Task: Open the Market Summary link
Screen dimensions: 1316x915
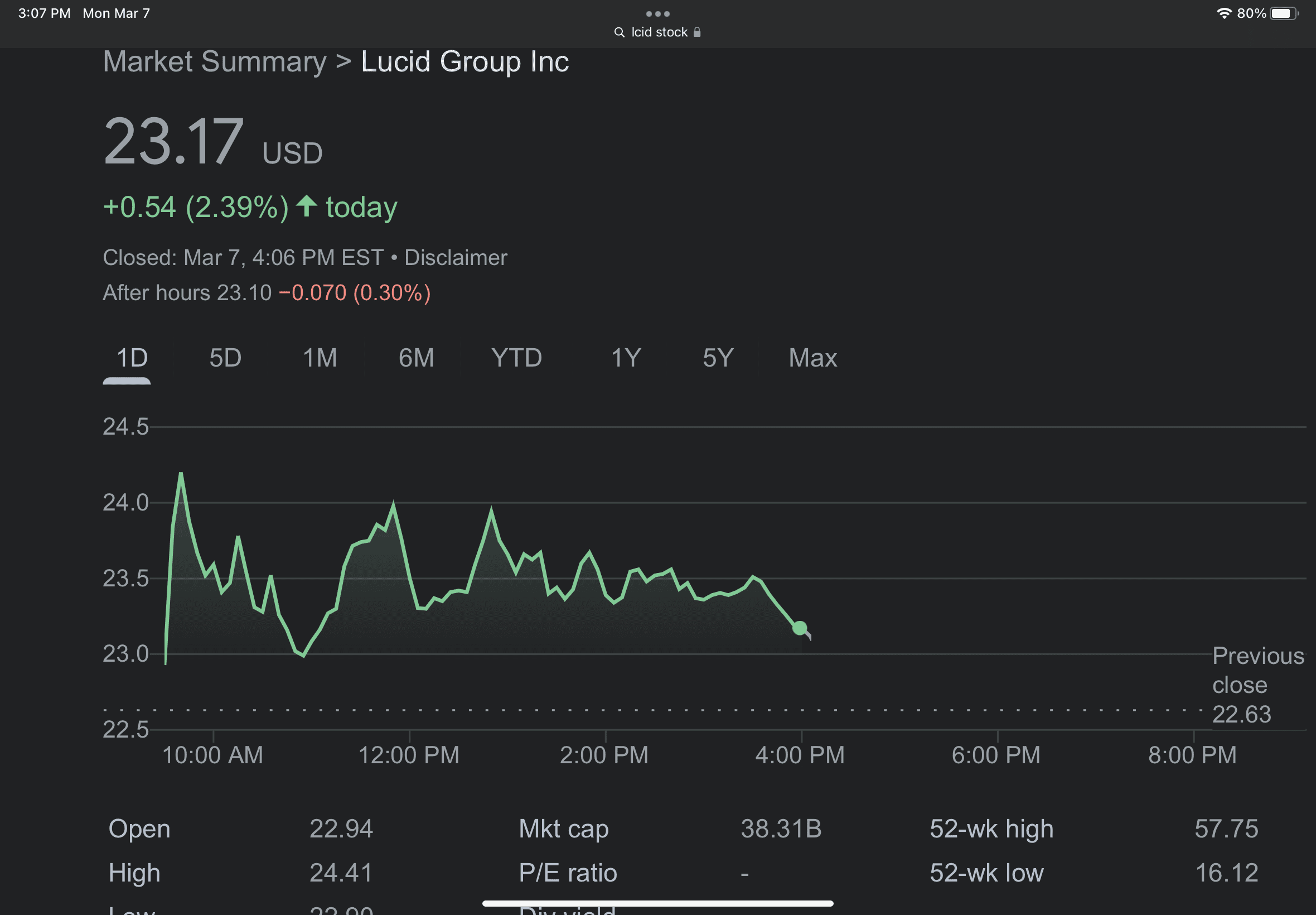Action: (x=214, y=62)
